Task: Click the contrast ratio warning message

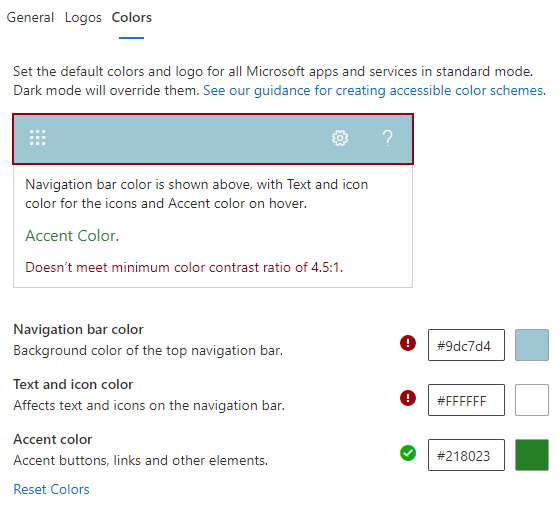Action: coord(184,267)
